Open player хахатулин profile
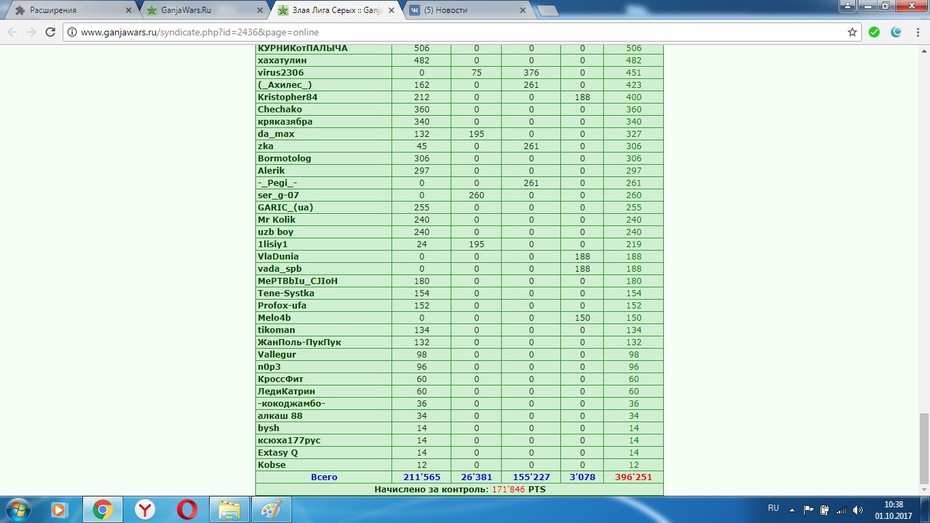The width and height of the screenshot is (930, 523). tap(282, 60)
